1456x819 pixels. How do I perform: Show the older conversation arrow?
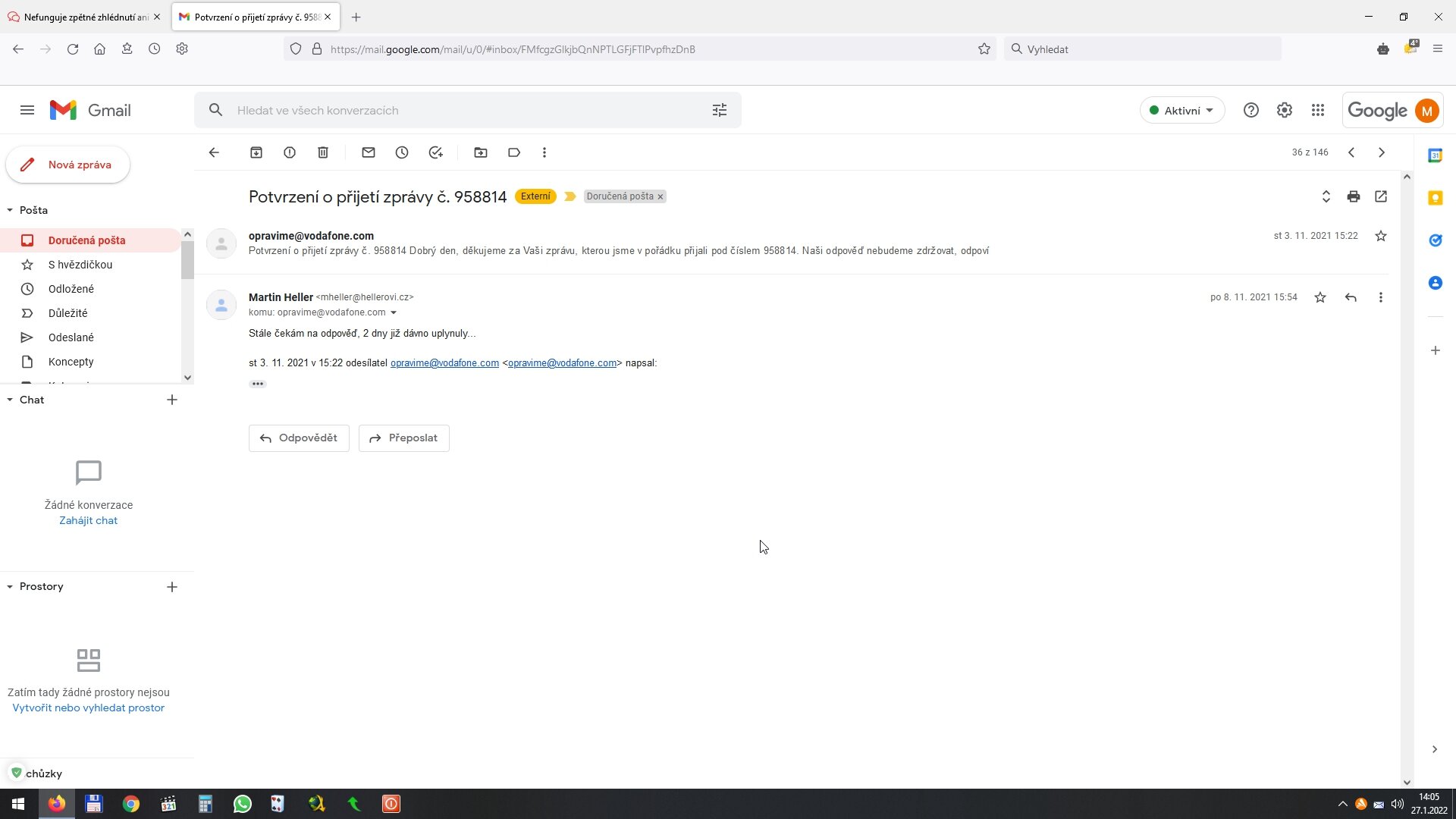(x=1382, y=152)
